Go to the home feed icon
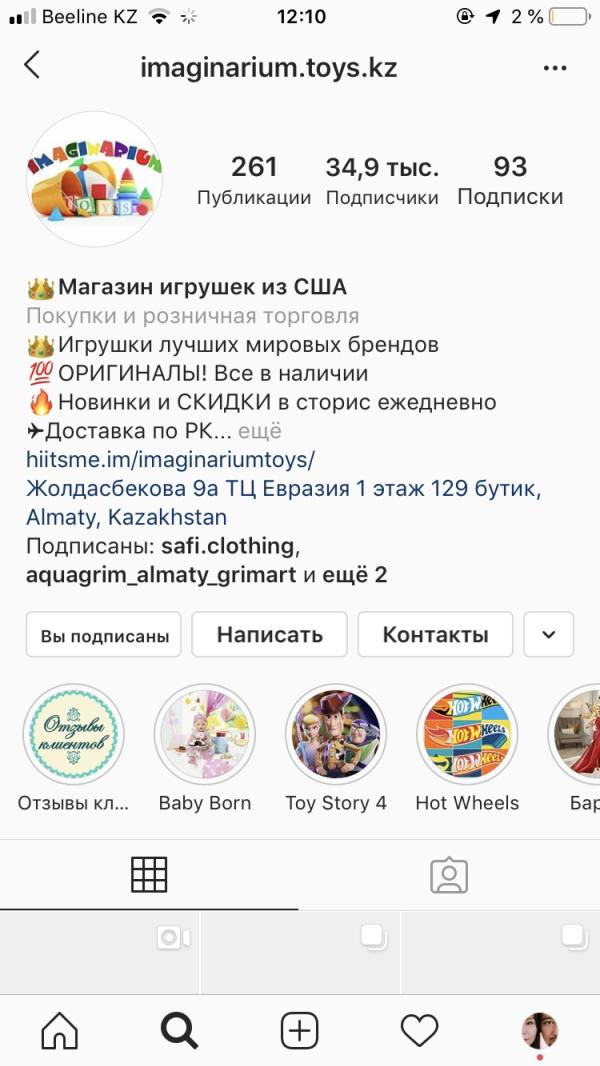The image size is (600, 1066). coord(60,1031)
